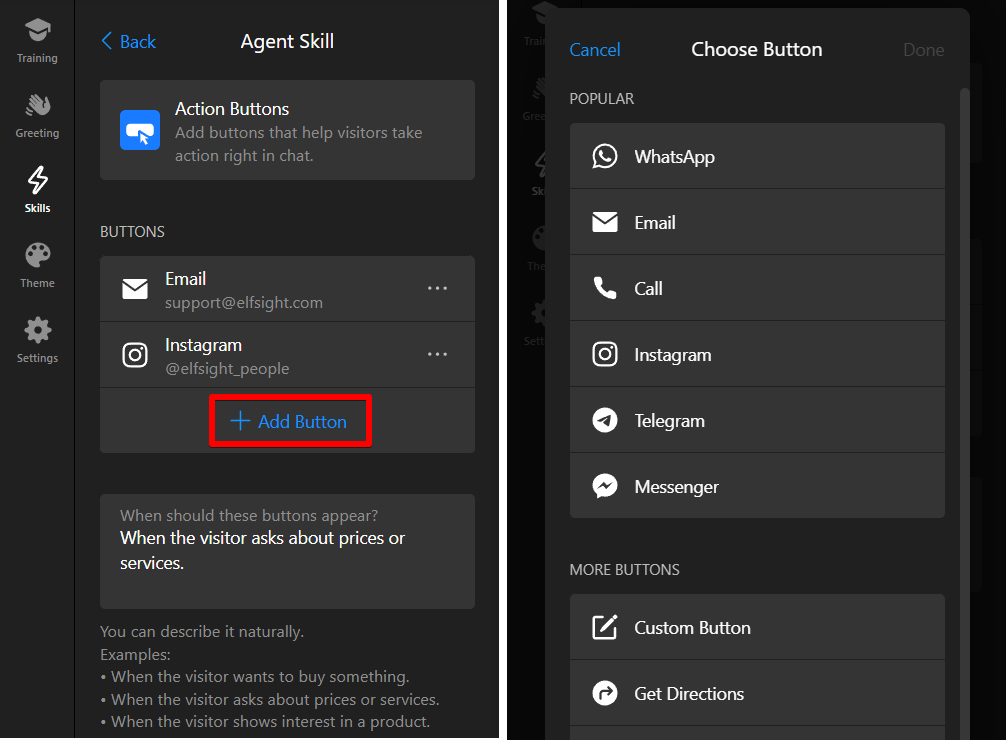1006x740 pixels.
Task: Choose Custom Button option
Action: [x=757, y=627]
